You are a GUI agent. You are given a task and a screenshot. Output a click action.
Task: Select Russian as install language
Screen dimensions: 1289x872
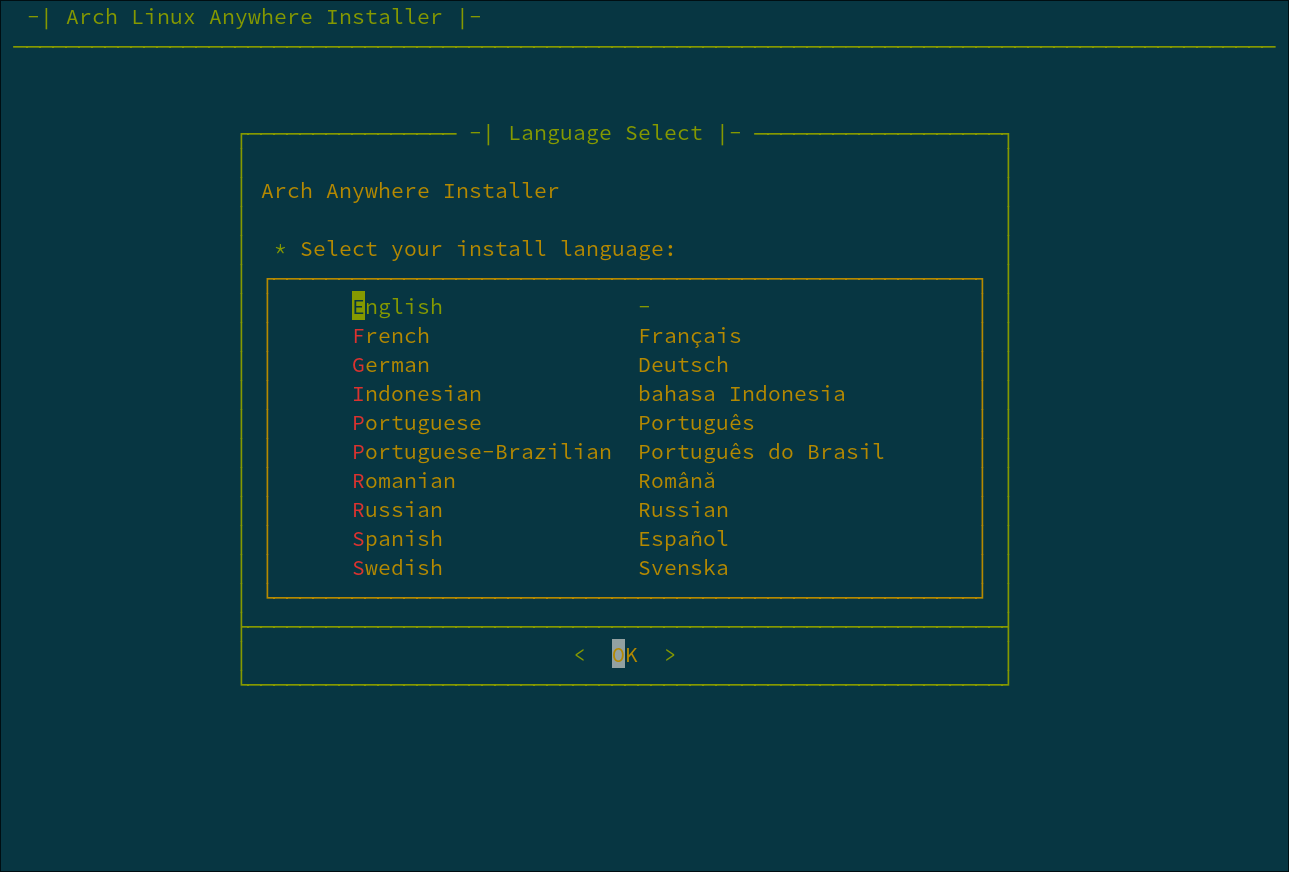(x=397, y=509)
